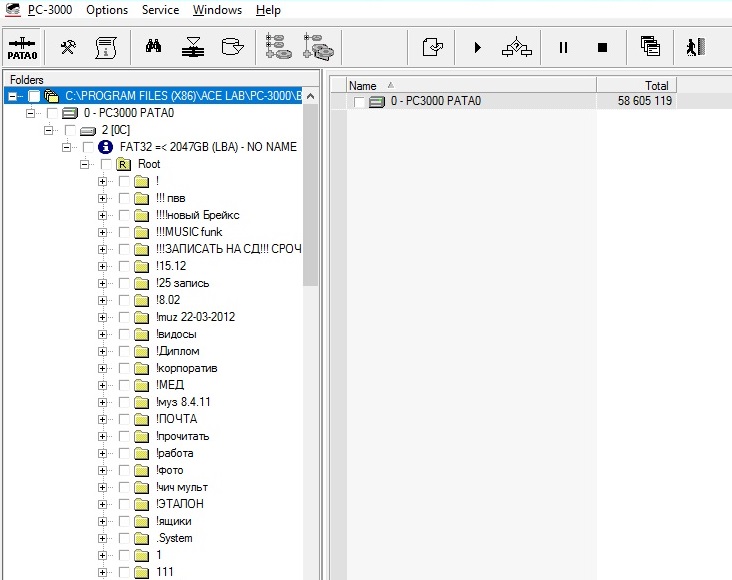
Task: Check the box for !Диплом folder
Action: (x=124, y=351)
